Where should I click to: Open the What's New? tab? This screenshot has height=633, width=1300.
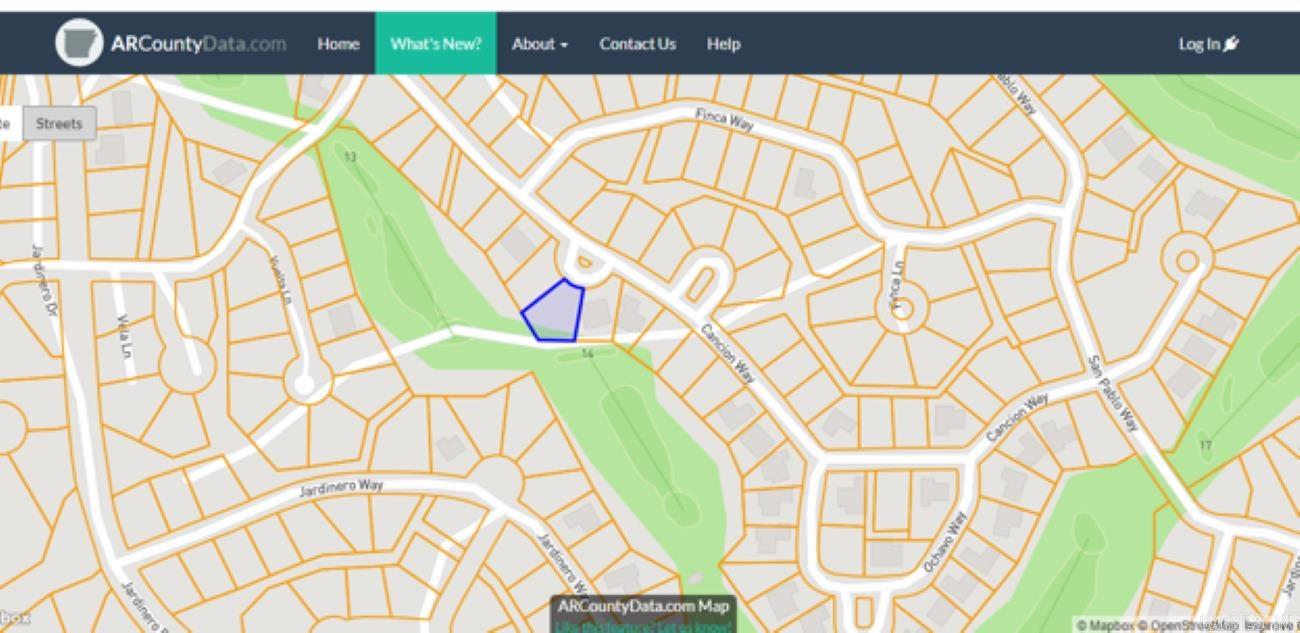pos(436,44)
